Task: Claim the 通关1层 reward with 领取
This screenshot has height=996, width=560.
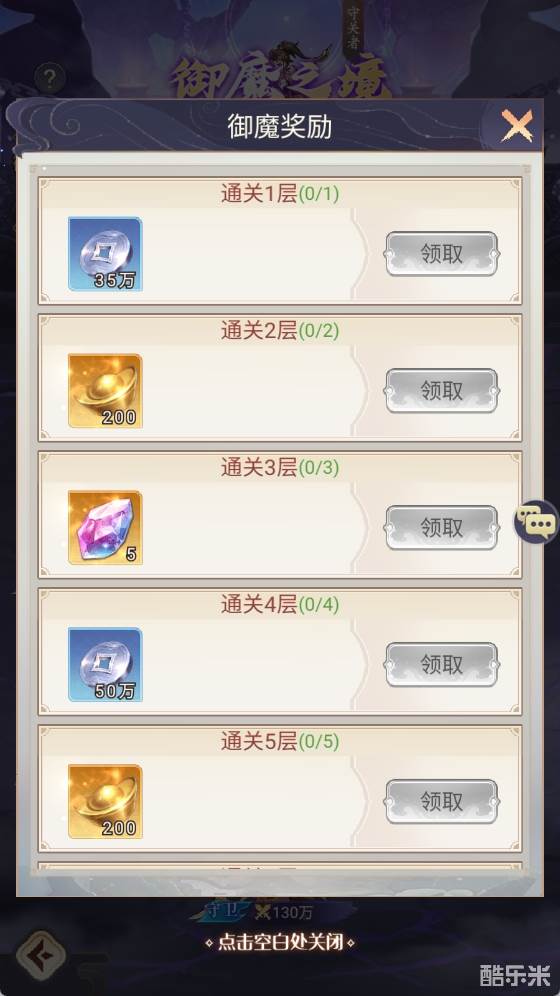Action: (442, 254)
